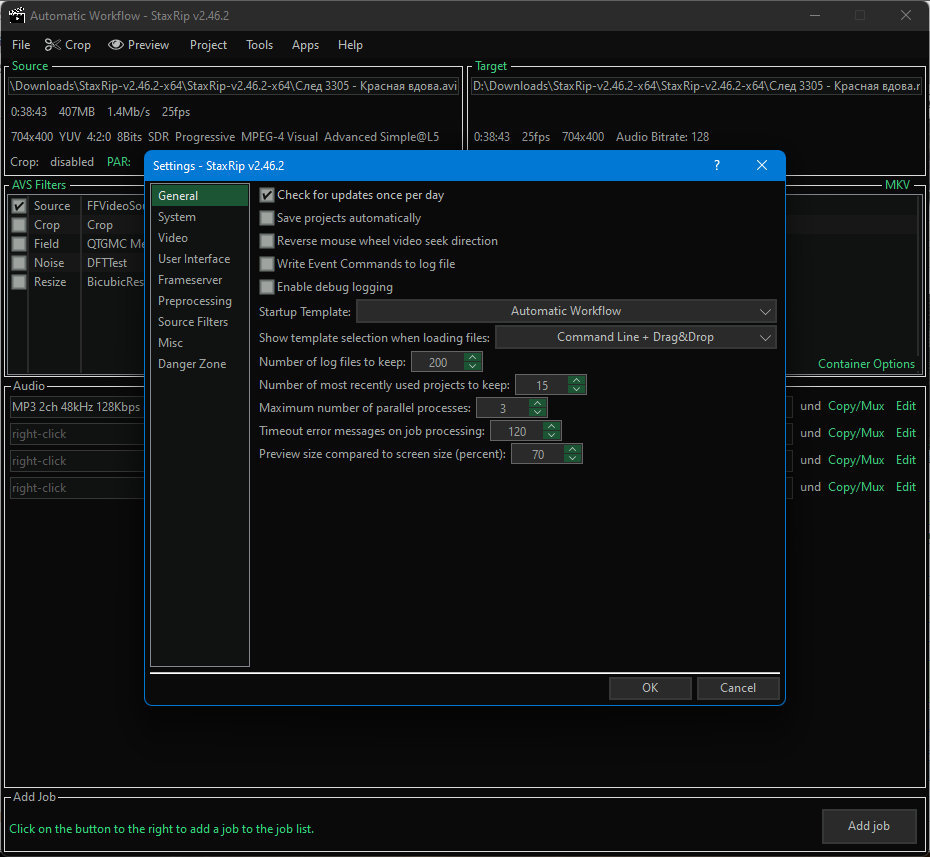
Task: Open Show template selection dropdown
Action: (635, 337)
